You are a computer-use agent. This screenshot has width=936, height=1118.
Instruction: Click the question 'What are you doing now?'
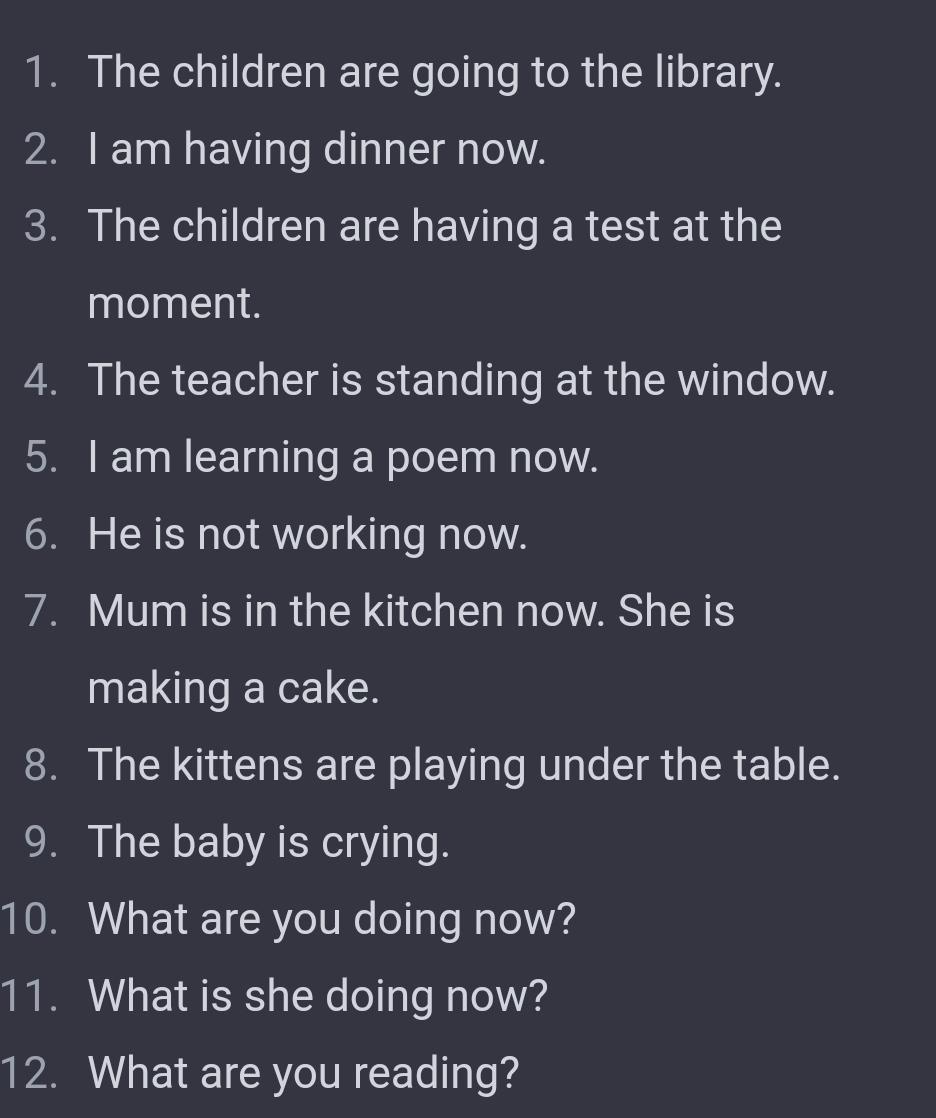coord(332,919)
